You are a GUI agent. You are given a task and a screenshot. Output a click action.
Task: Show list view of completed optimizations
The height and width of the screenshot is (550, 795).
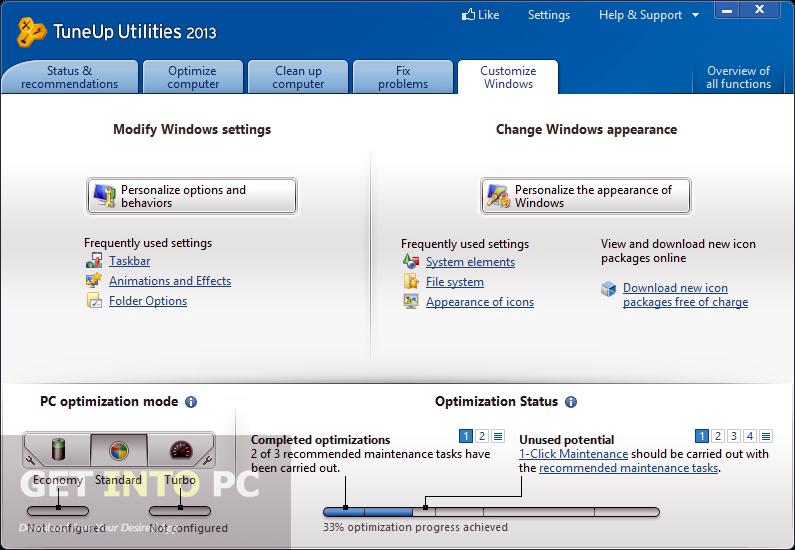click(498, 436)
